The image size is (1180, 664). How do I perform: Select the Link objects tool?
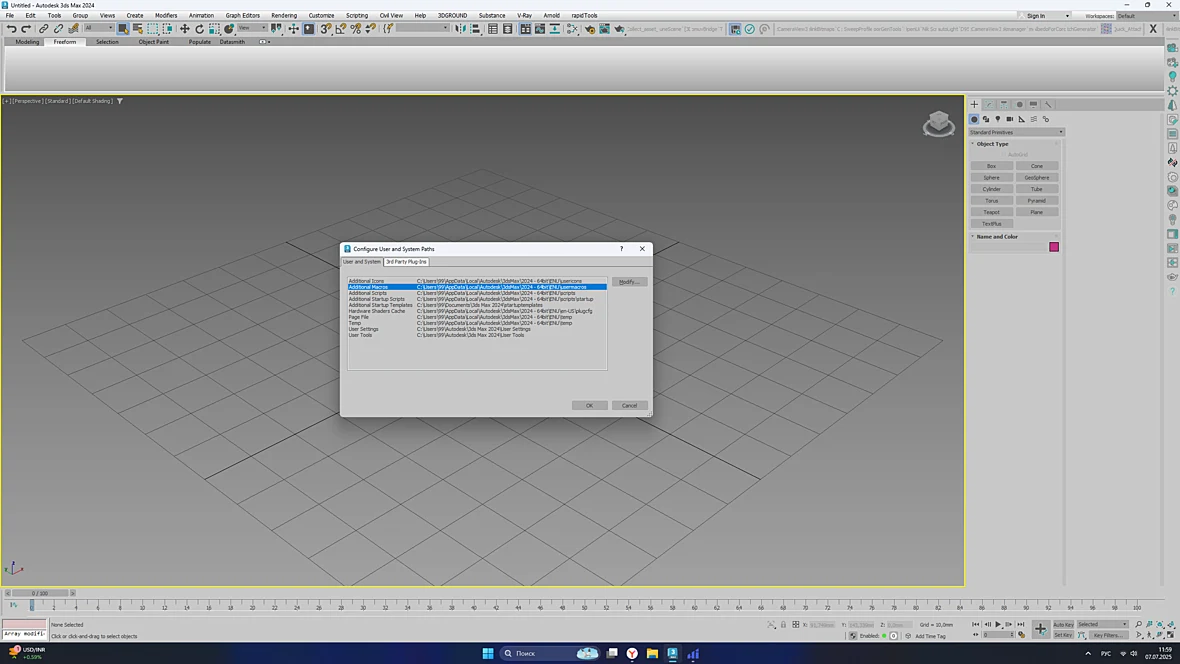pos(44,29)
